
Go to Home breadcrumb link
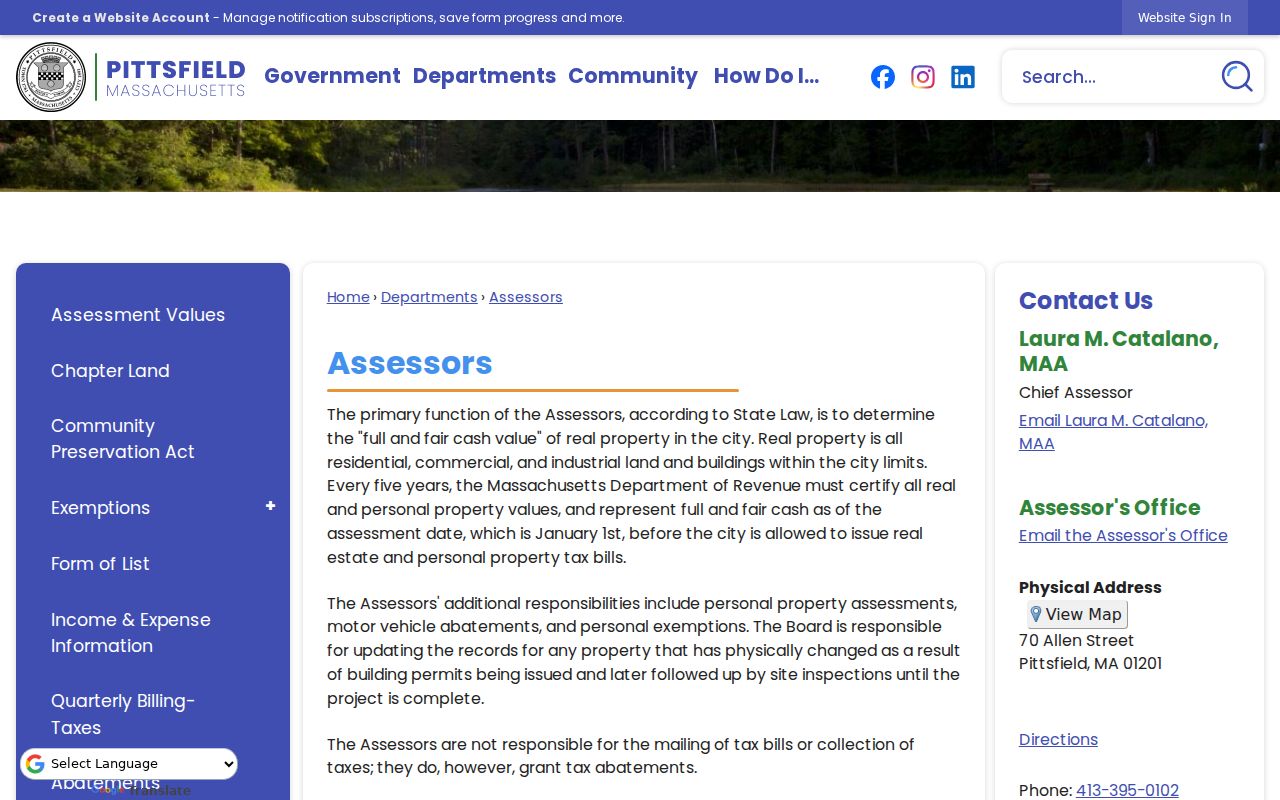click(x=348, y=297)
